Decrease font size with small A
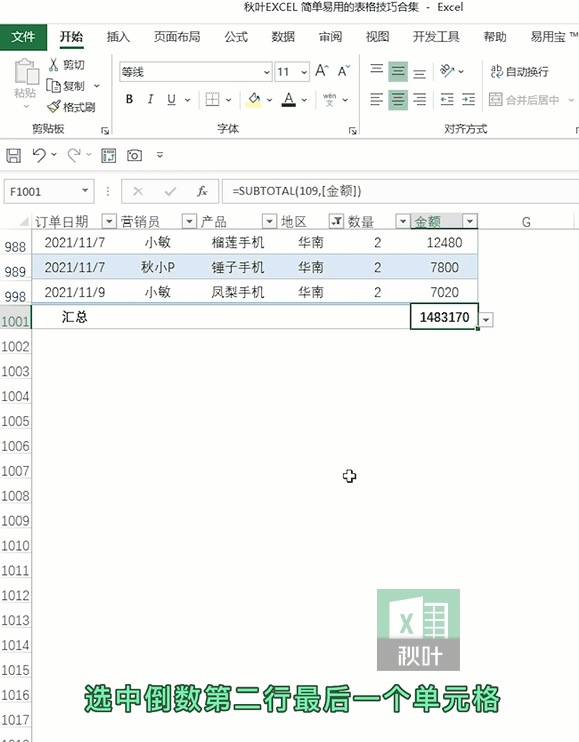The image size is (579, 742). tap(343, 71)
